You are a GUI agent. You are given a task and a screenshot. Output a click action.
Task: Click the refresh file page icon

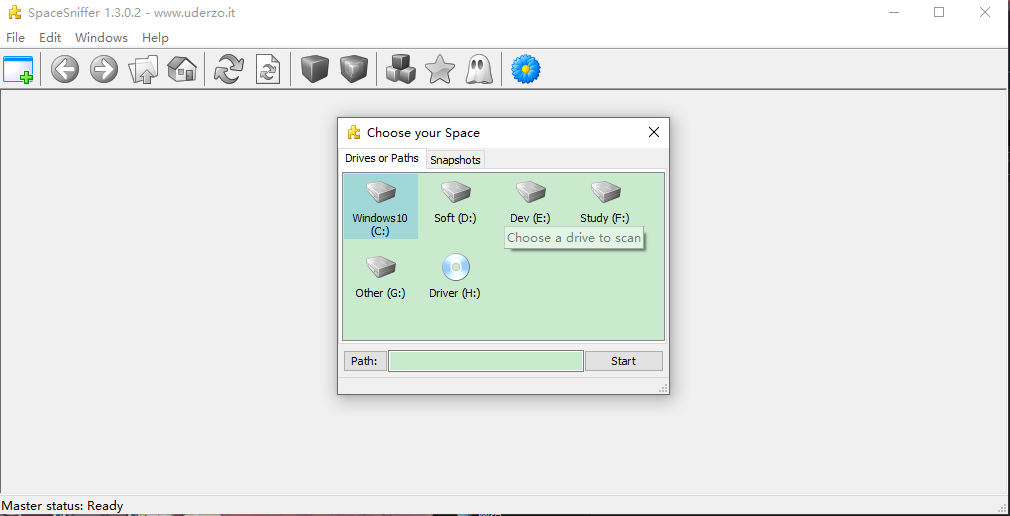point(268,69)
